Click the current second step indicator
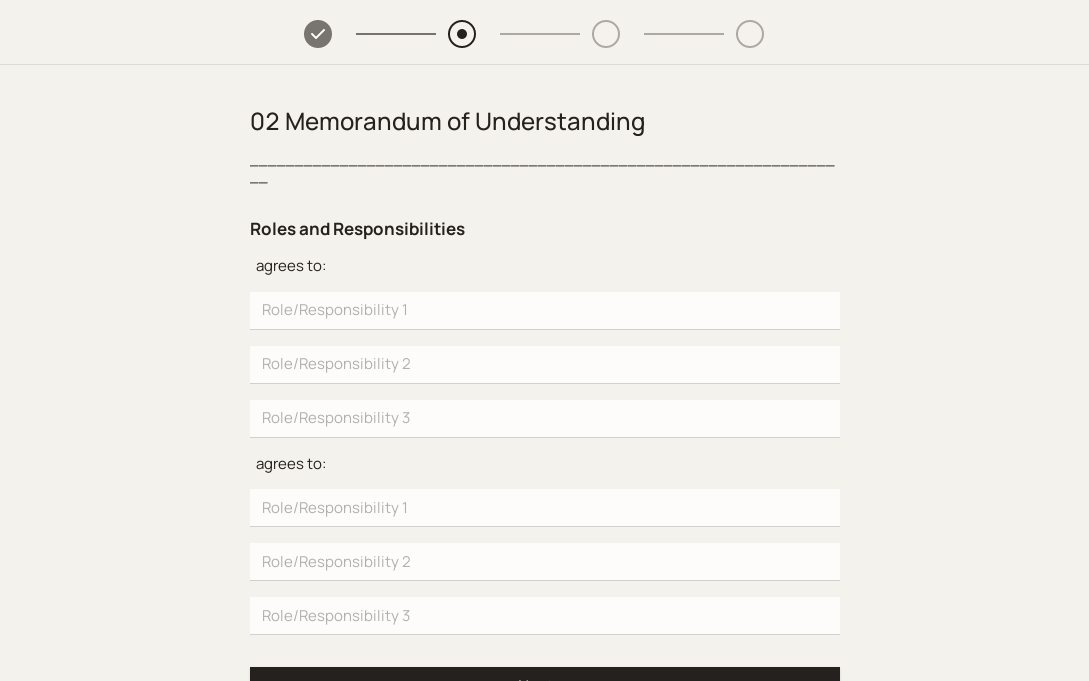Viewport: 1089px width, 681px height. (462, 34)
